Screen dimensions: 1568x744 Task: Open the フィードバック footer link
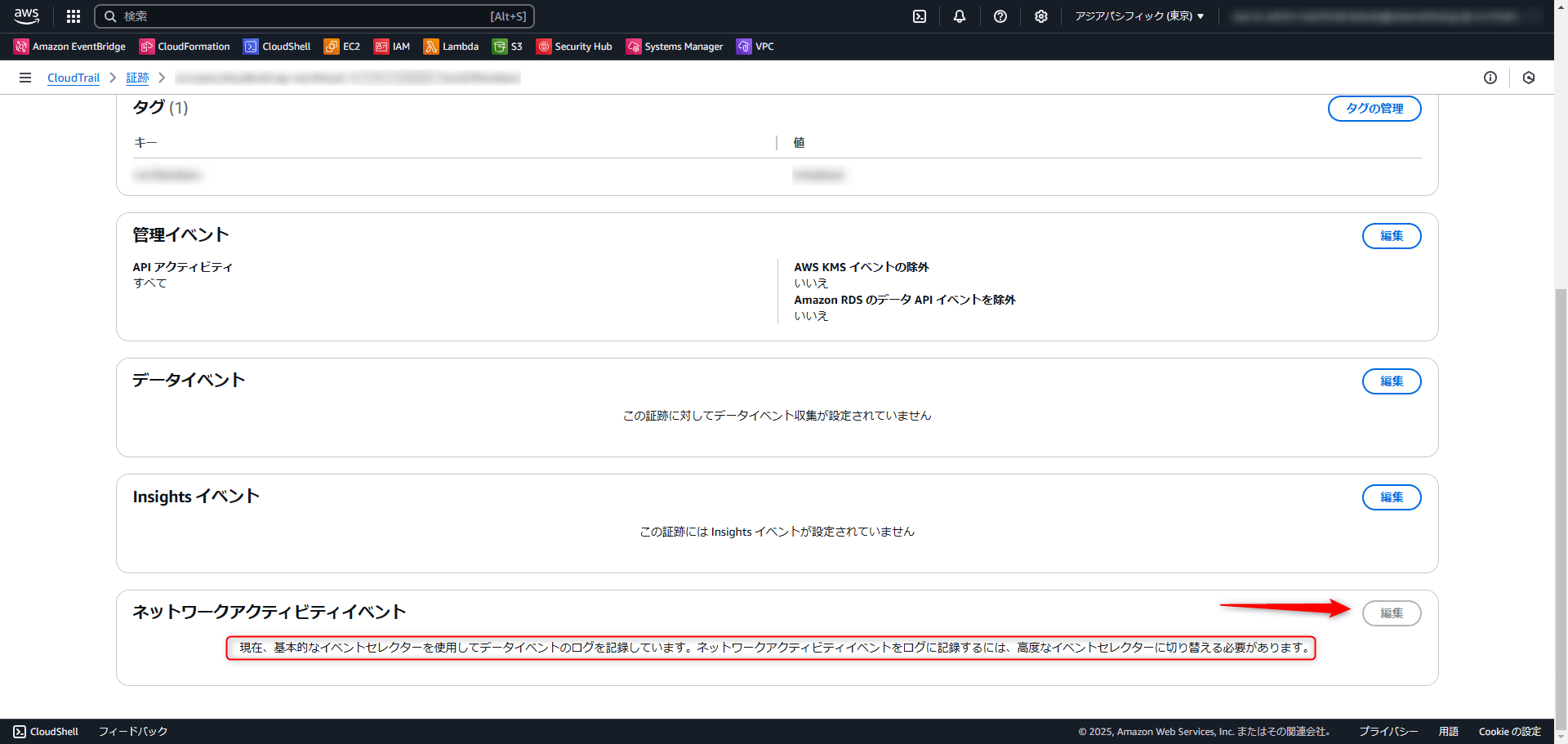[x=133, y=732]
